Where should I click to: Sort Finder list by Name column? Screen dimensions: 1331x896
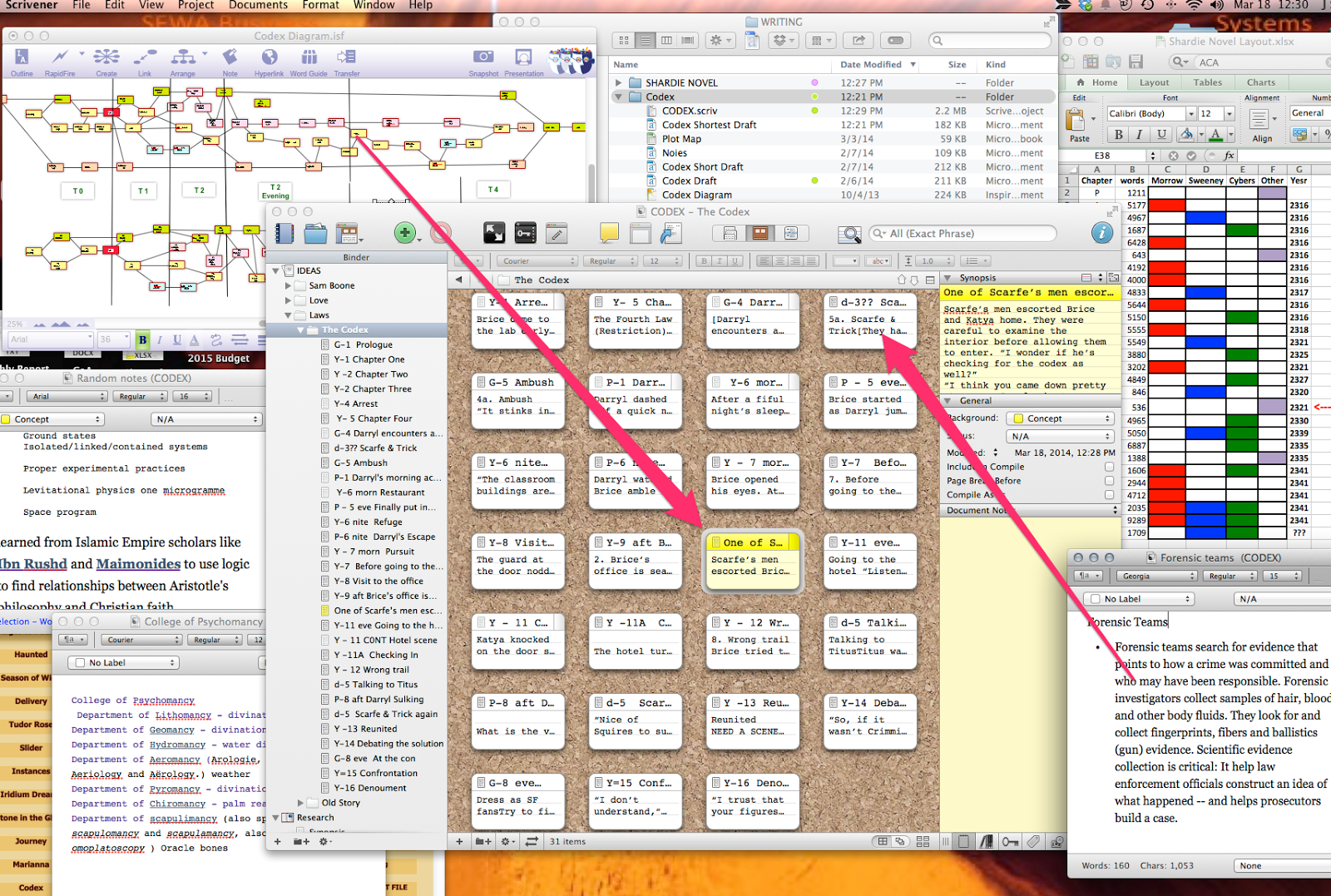pyautogui.click(x=720, y=65)
